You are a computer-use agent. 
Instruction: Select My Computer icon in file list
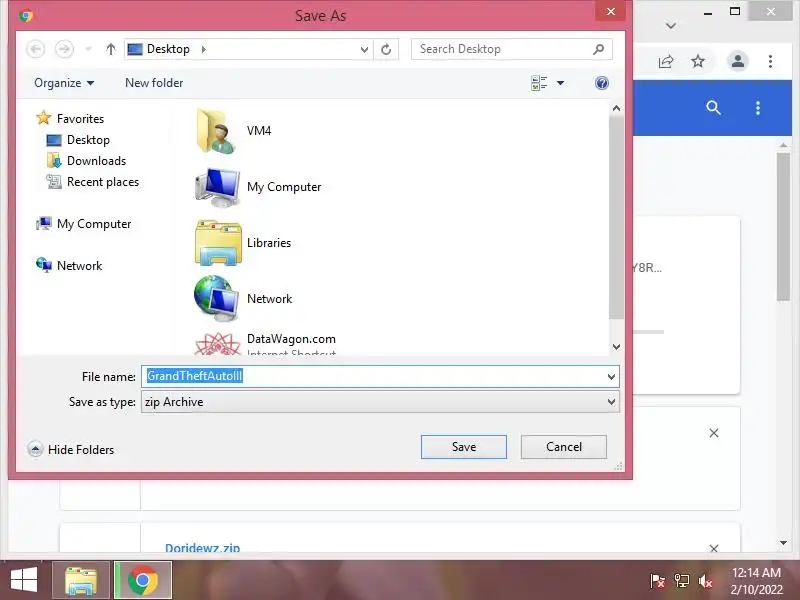[x=218, y=187]
